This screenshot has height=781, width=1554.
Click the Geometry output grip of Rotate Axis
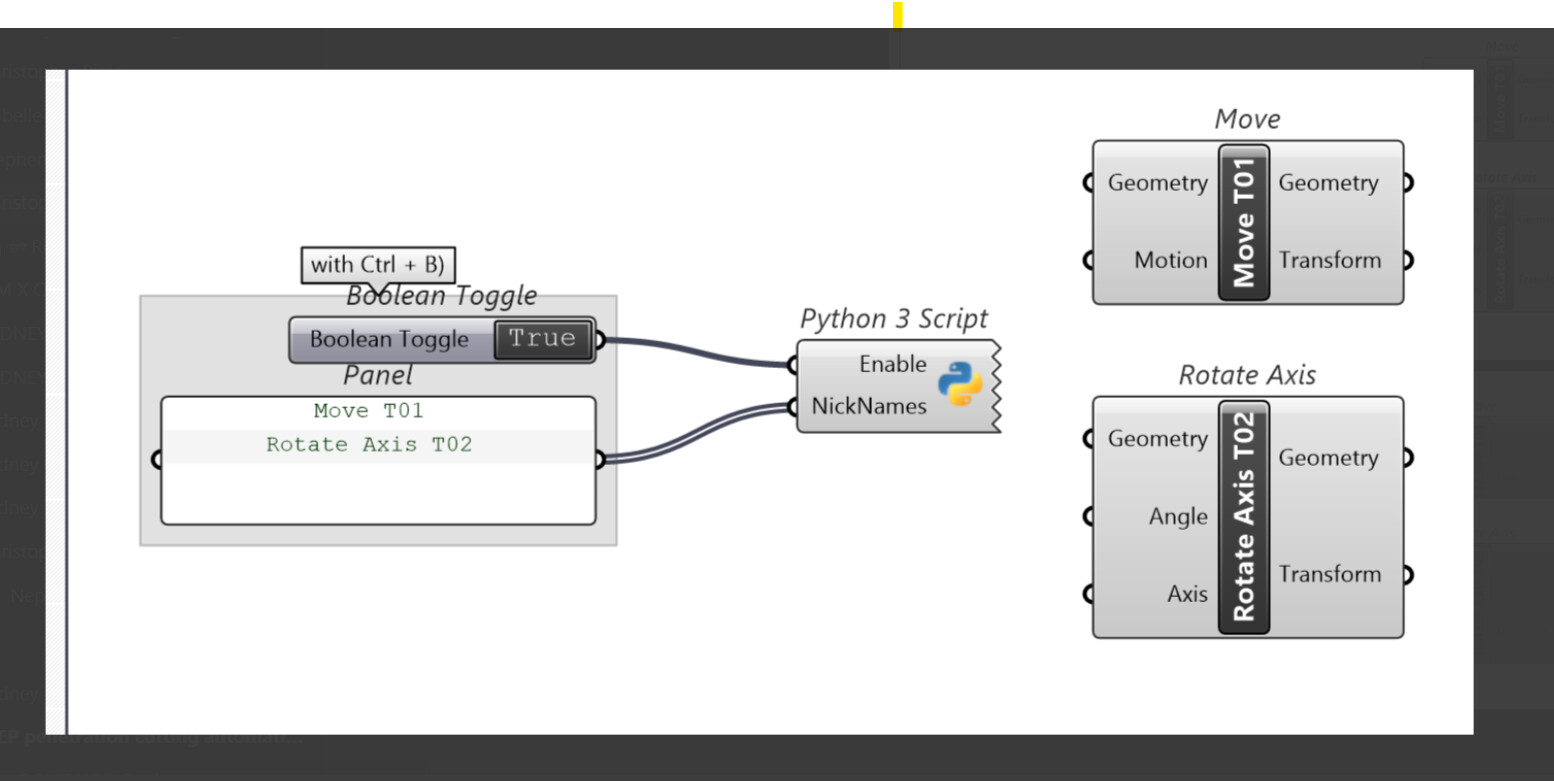[1407, 457]
